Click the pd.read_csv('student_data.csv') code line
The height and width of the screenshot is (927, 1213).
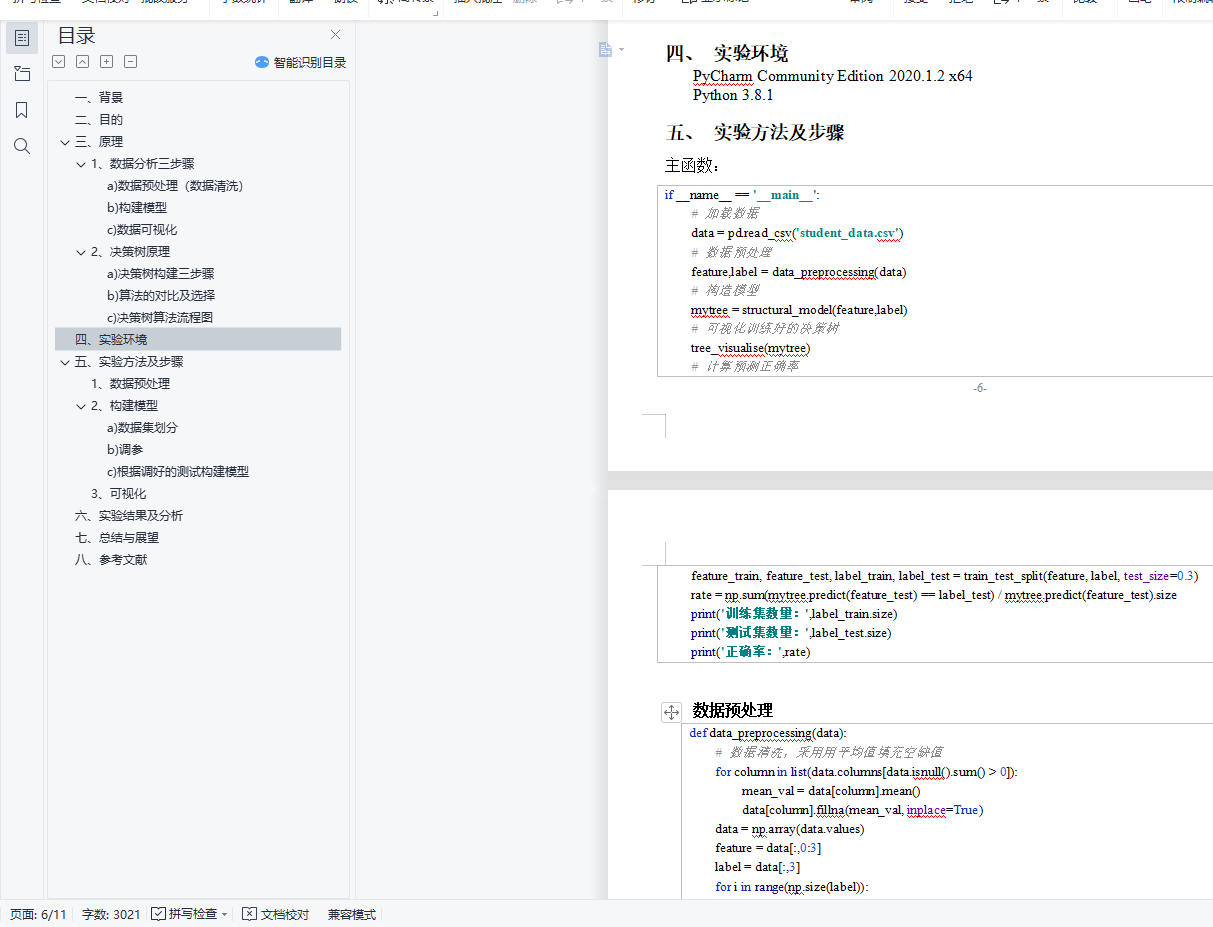point(798,233)
